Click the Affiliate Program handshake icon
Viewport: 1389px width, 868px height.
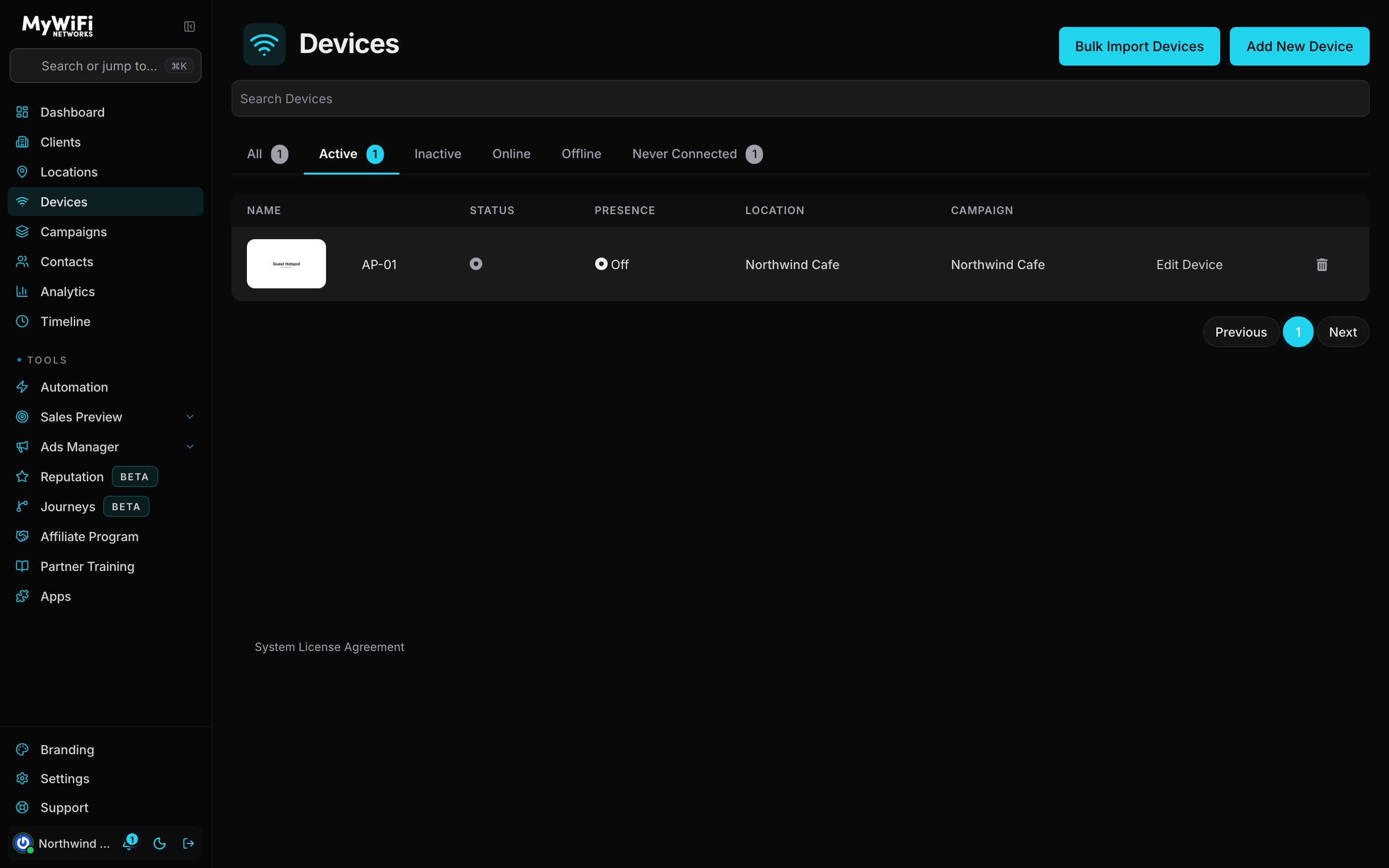(22, 536)
